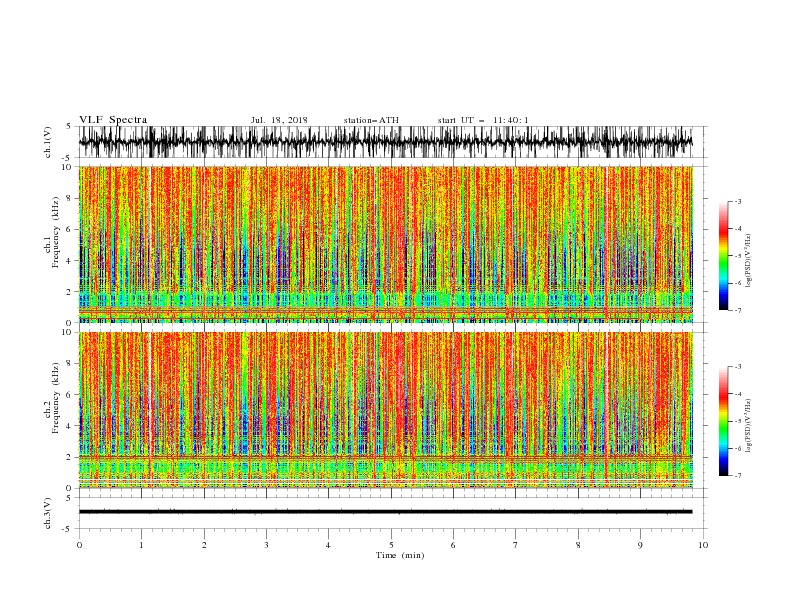Click the "ch.1(V)" axis label
The height and width of the screenshot is (612, 792).
pyautogui.click(x=48, y=142)
